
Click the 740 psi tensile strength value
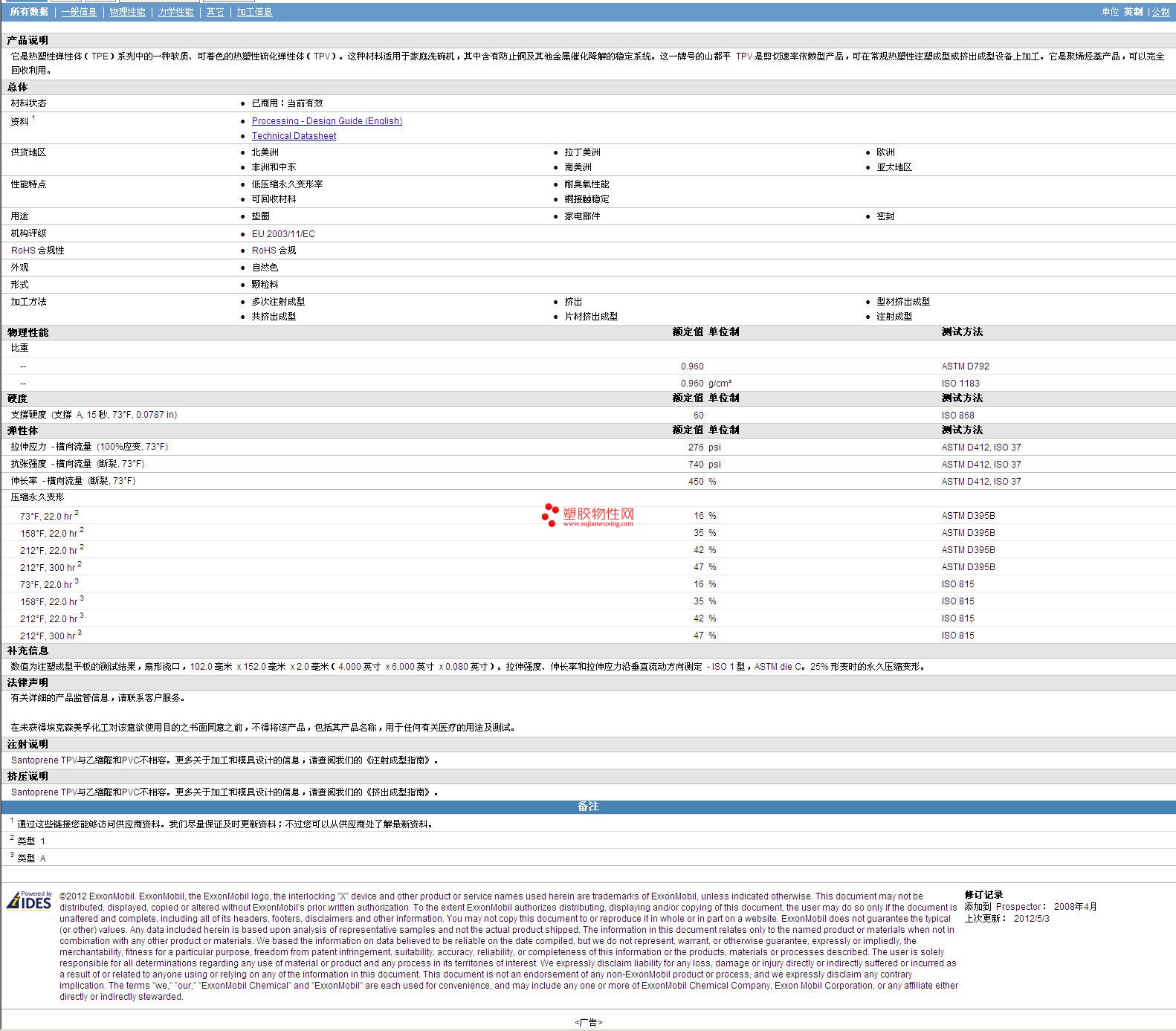tap(705, 465)
